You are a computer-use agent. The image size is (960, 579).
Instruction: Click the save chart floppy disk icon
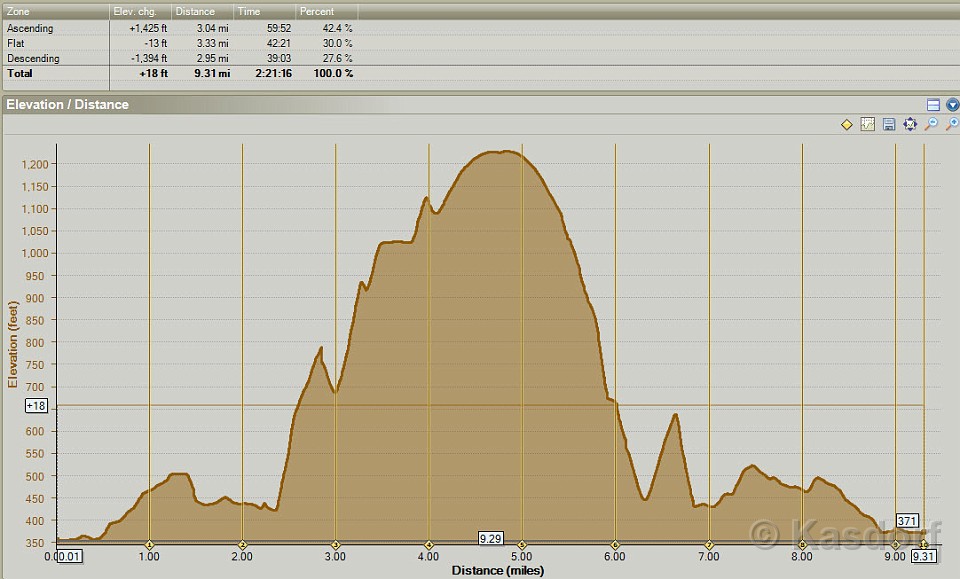click(x=889, y=125)
